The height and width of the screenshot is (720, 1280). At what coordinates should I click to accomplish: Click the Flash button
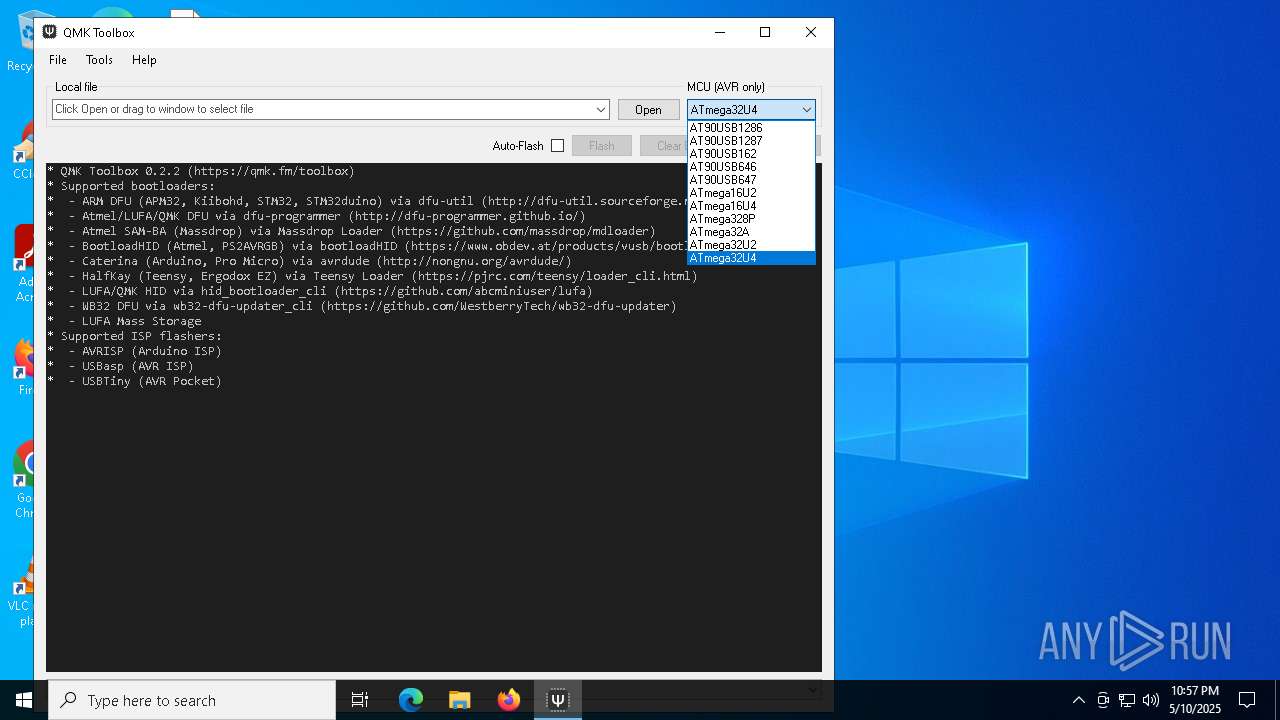pyautogui.click(x=602, y=145)
